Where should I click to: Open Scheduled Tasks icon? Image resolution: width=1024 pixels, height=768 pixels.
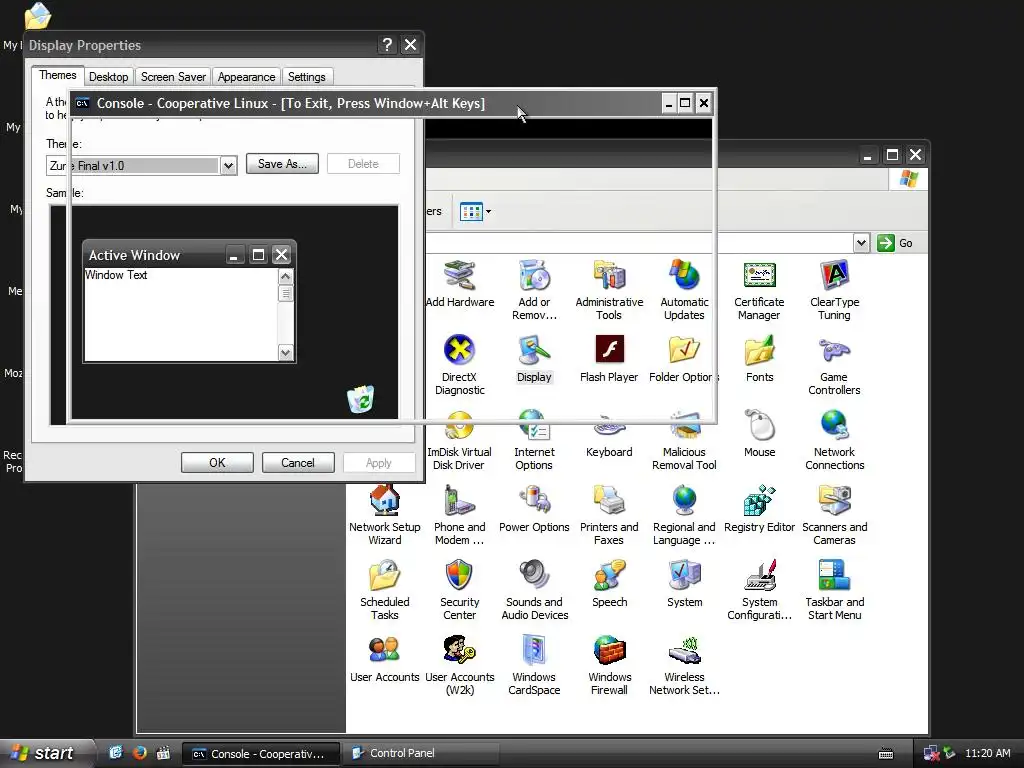(385, 575)
